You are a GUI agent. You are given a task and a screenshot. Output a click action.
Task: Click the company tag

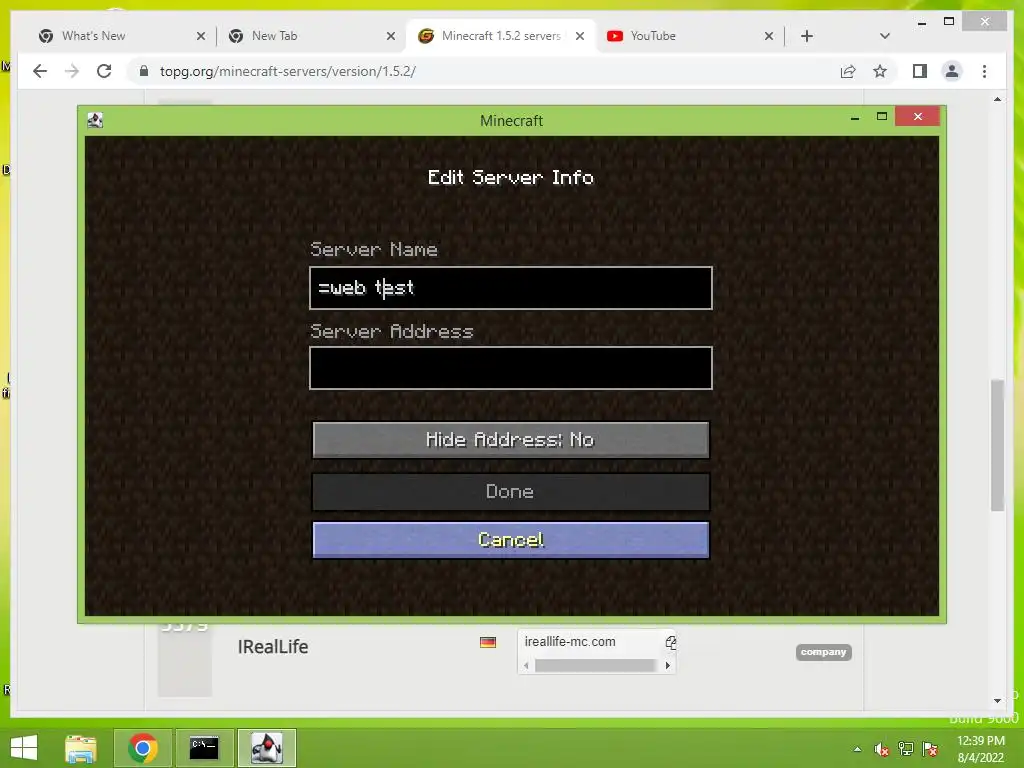tap(824, 652)
